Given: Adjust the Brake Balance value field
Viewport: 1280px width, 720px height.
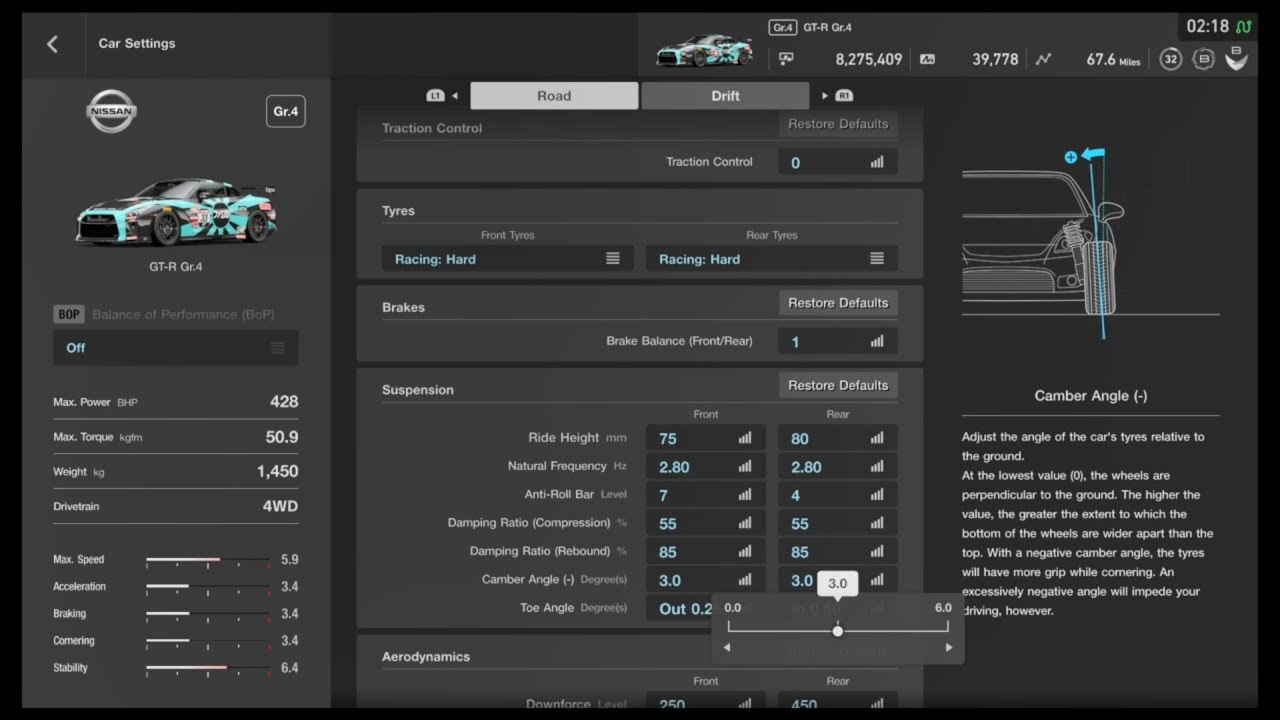Looking at the screenshot, I should 838,342.
